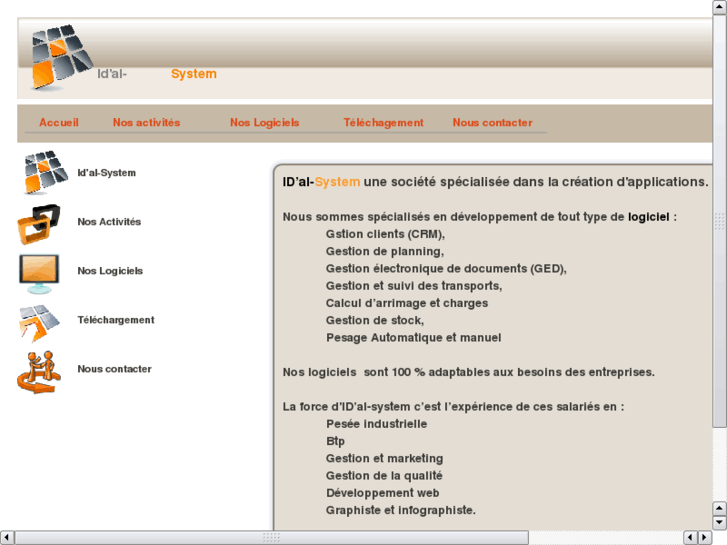Follow the Nos Activités sidebar text link

click(109, 222)
